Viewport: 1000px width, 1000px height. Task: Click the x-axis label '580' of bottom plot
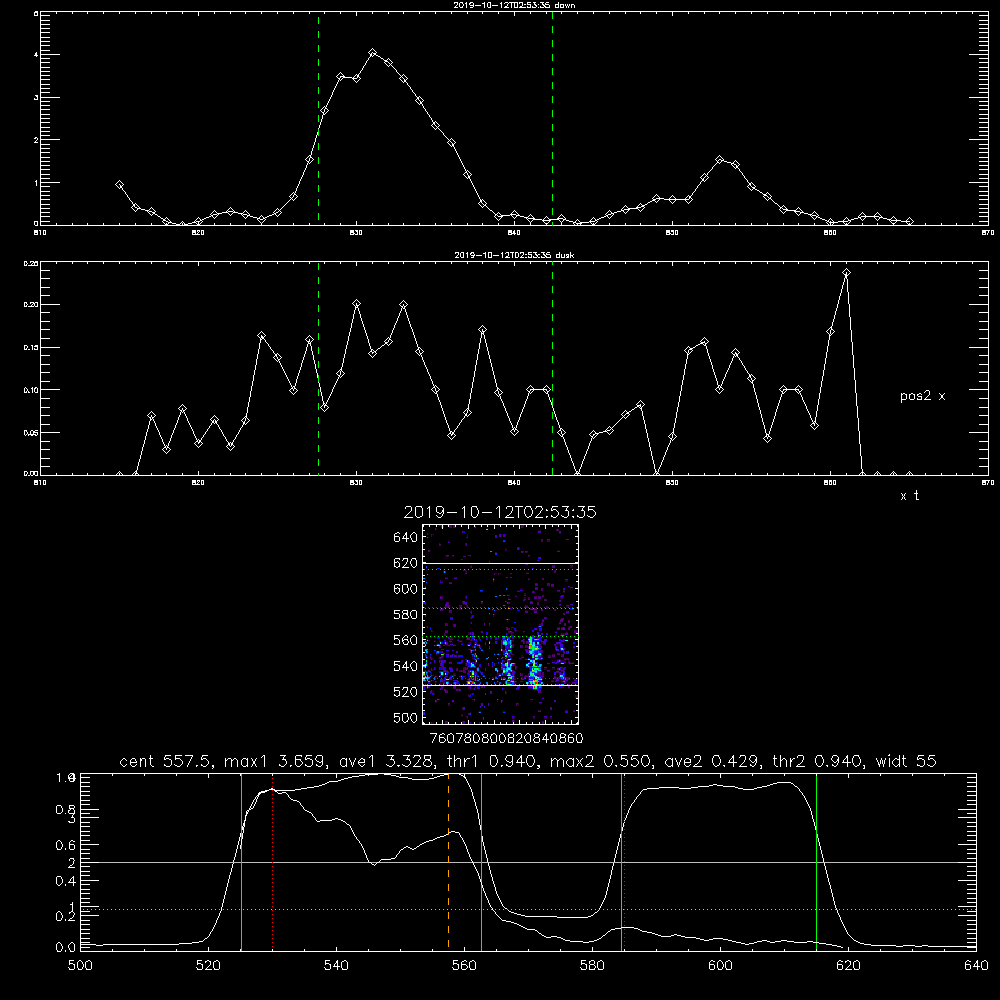coord(592,966)
